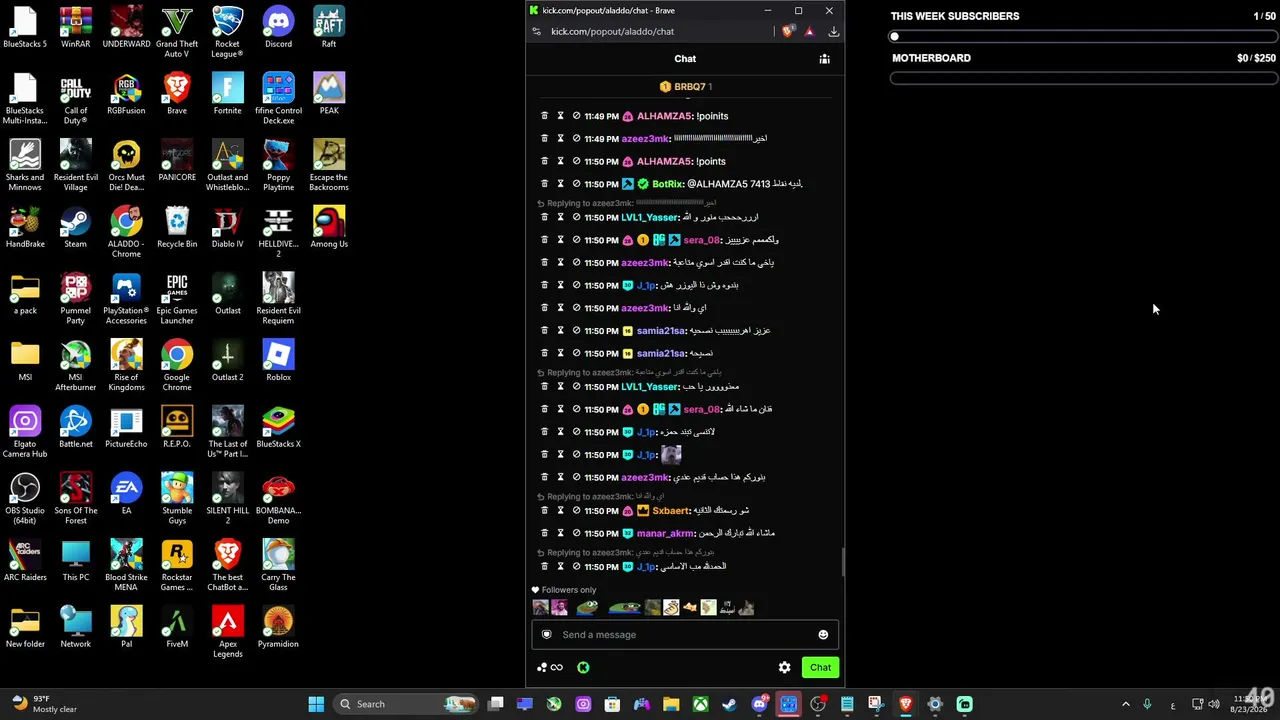Timeout BotRix using the hourglass icon
This screenshot has width=1280, height=720.
pos(560,184)
